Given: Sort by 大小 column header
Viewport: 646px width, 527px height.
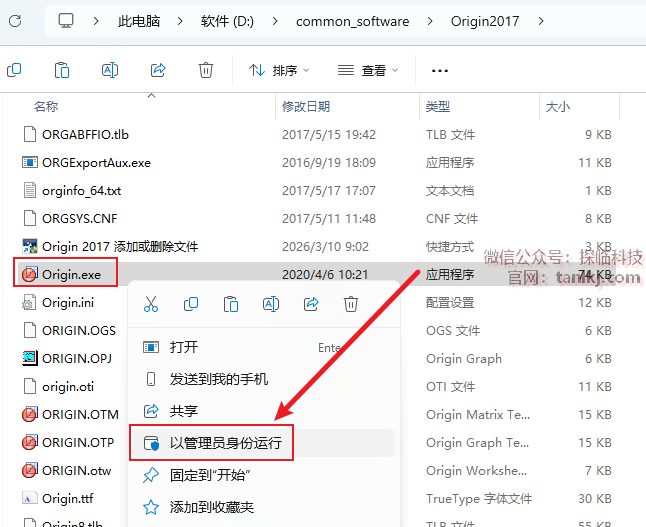Looking at the screenshot, I should [x=558, y=107].
